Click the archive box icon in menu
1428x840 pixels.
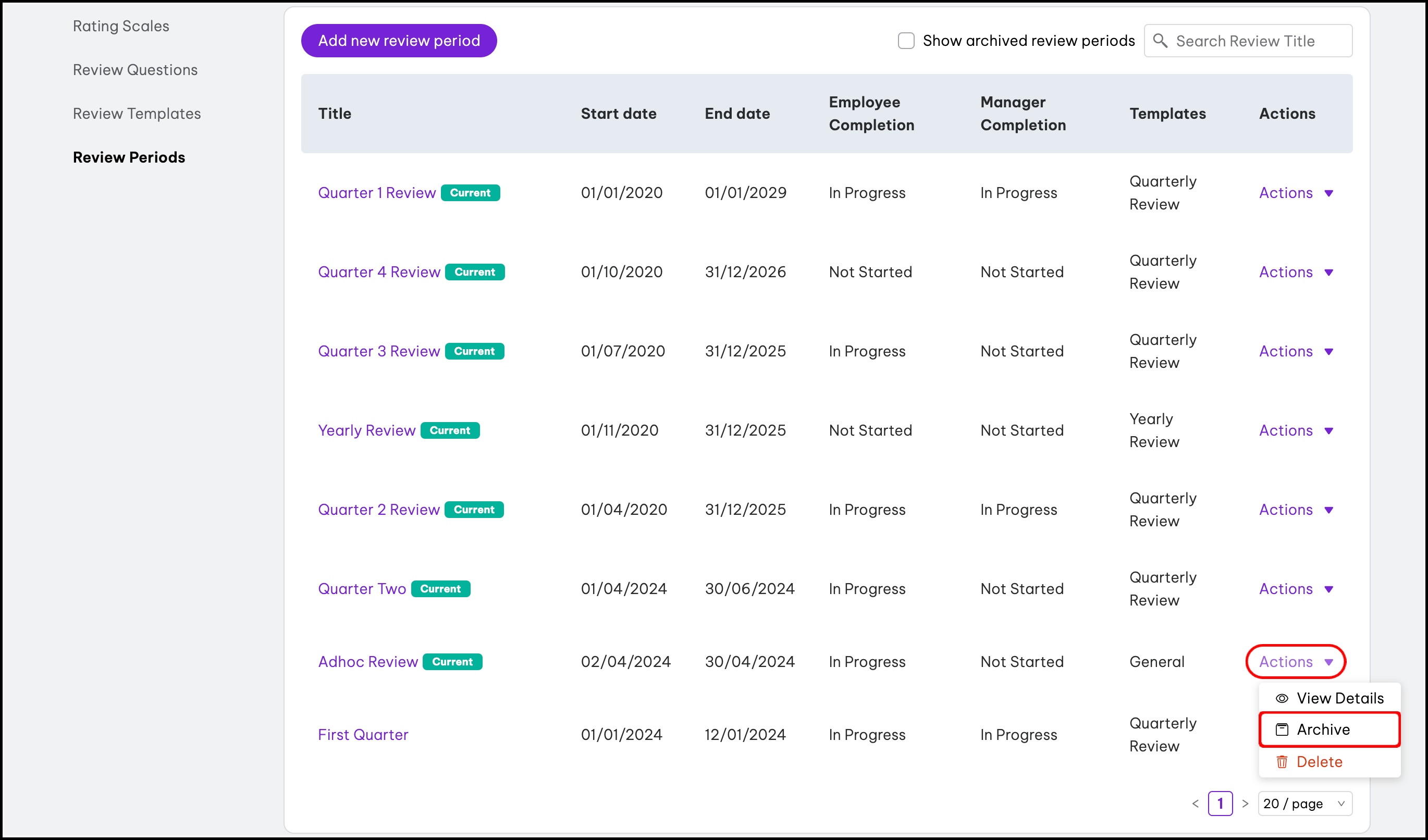(1282, 730)
